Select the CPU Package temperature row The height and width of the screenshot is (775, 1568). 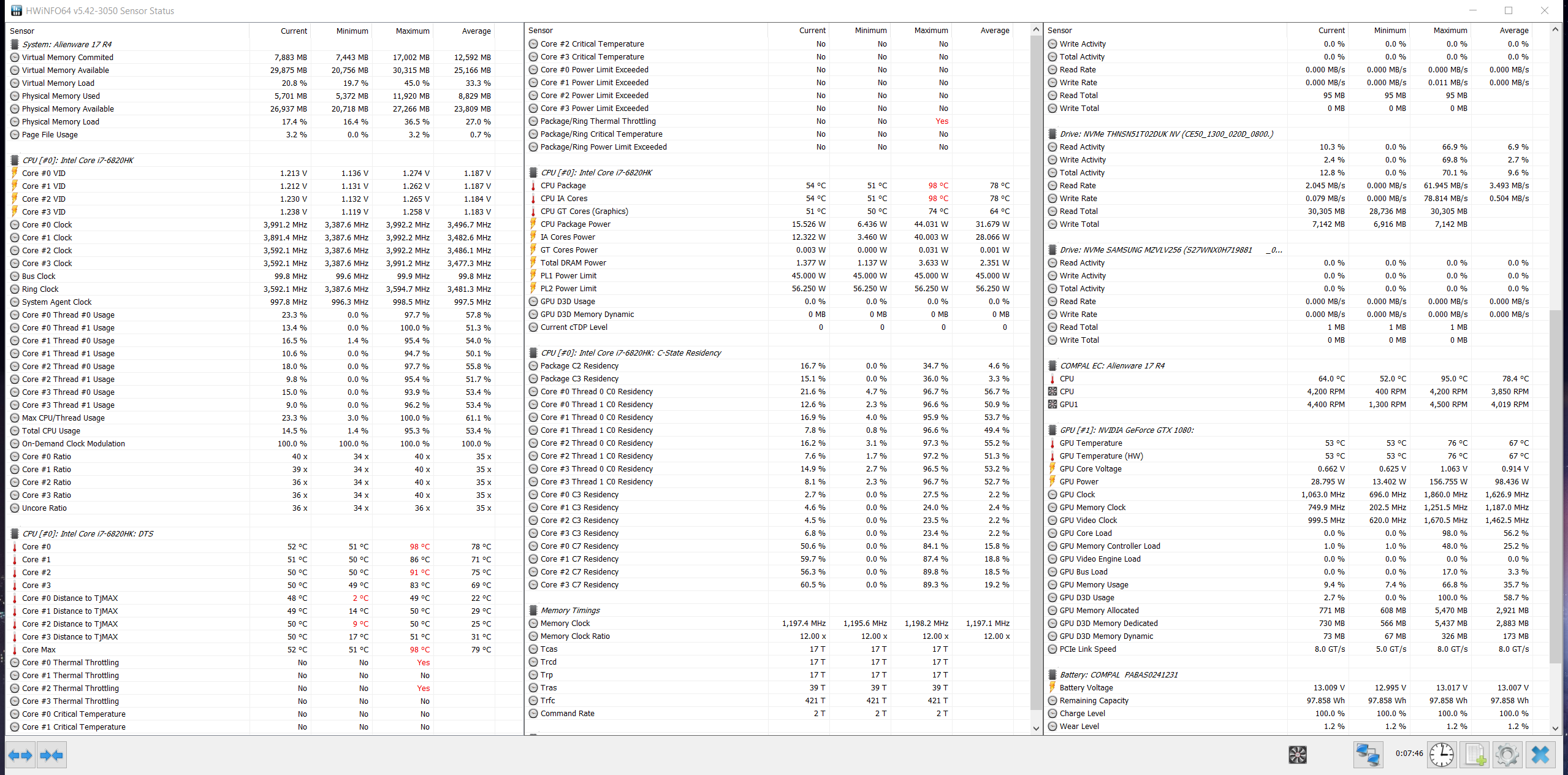(x=563, y=185)
